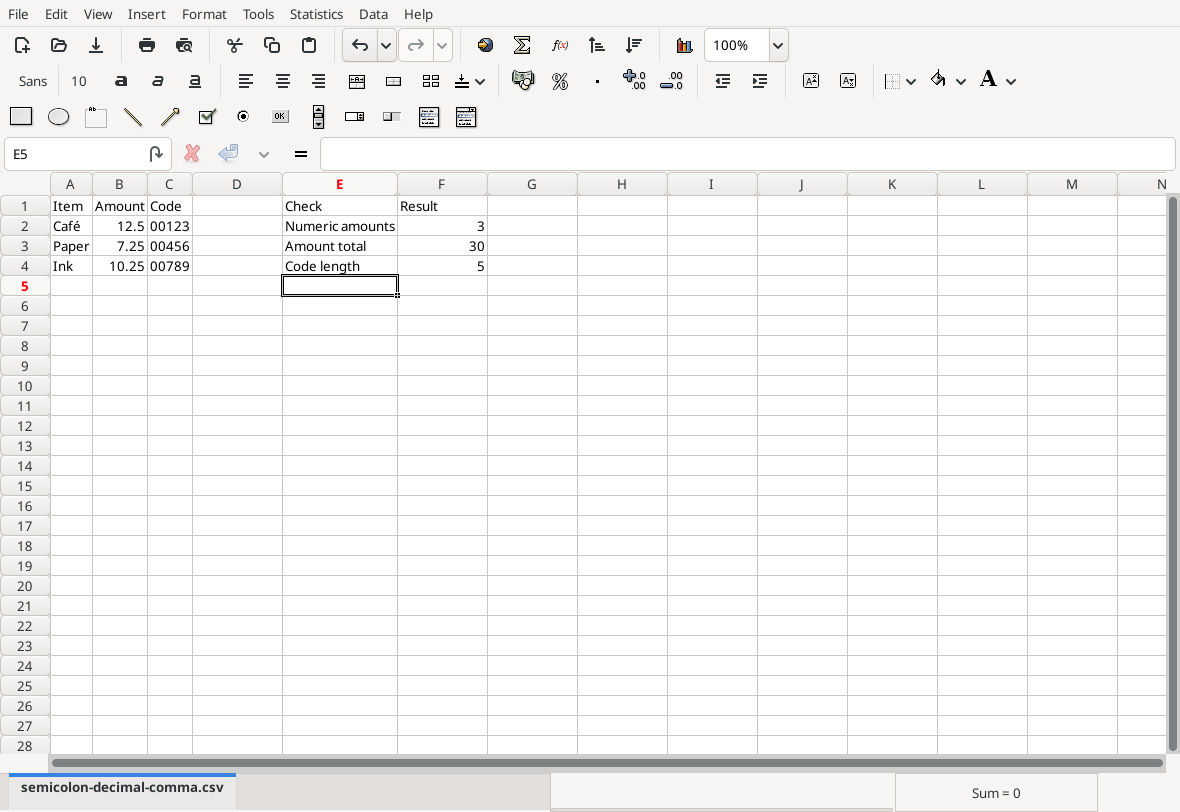Viewport: 1180px width, 812px height.
Task: Open the zoom level dropdown
Action: coord(778,45)
